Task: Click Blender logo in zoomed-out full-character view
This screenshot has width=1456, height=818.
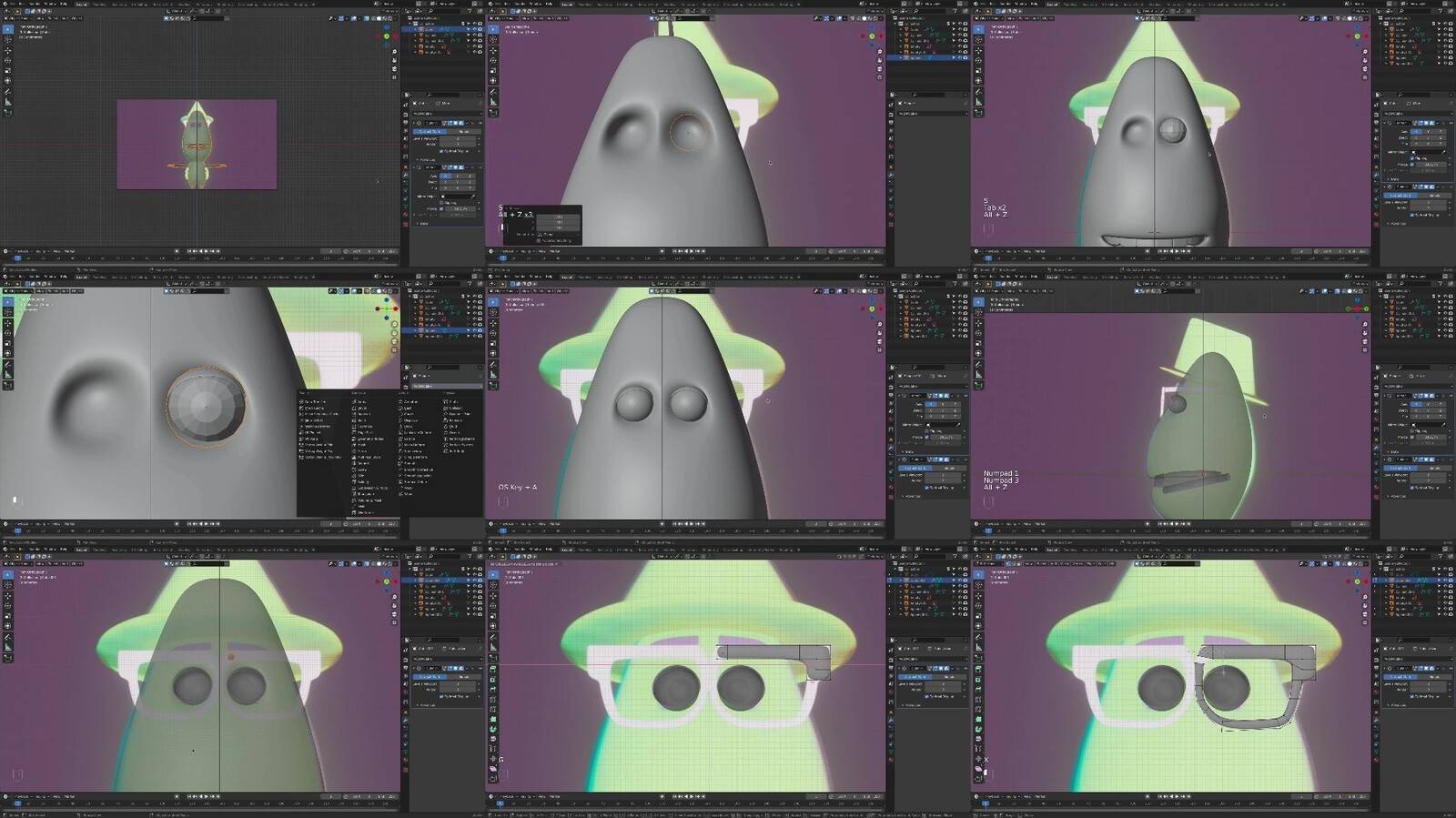Action: coord(5,4)
